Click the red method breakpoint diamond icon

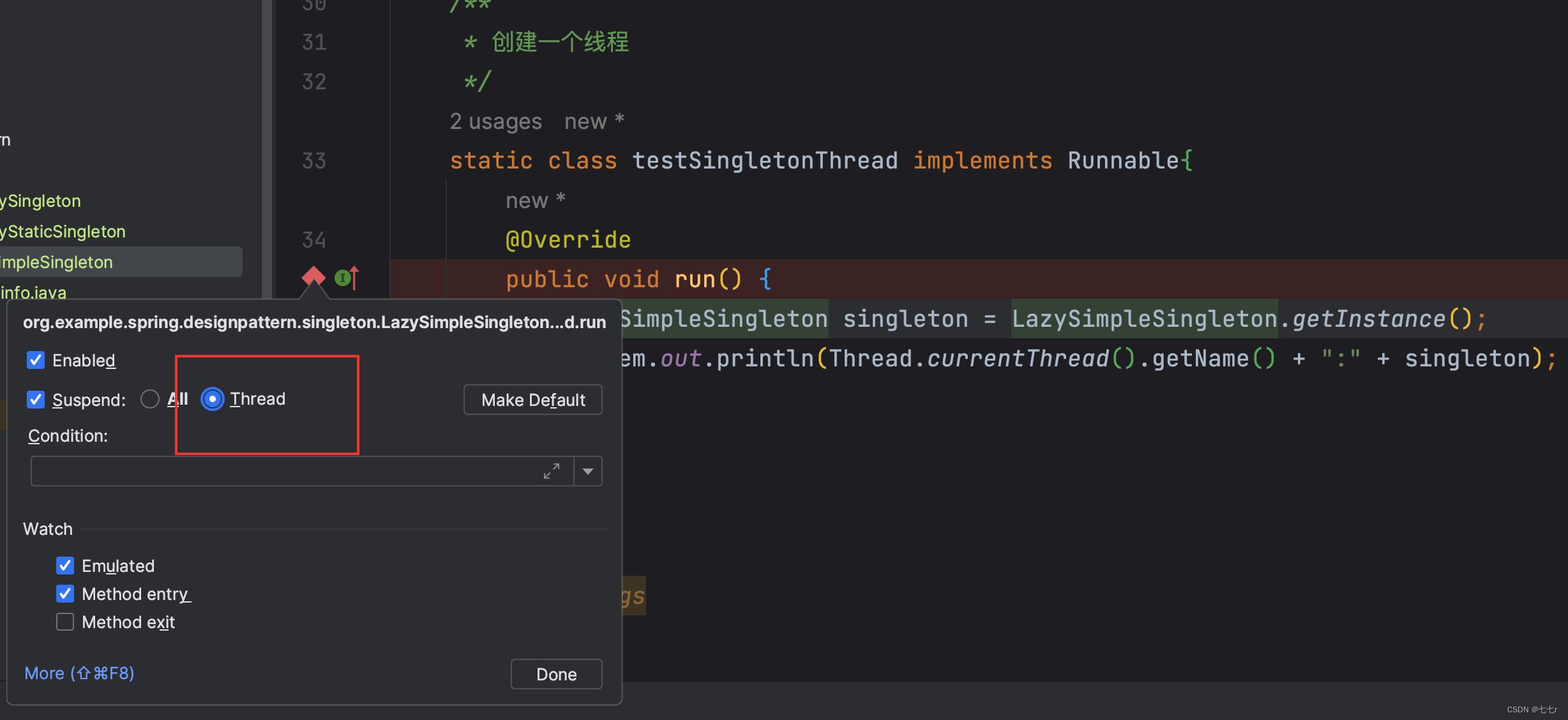point(313,277)
